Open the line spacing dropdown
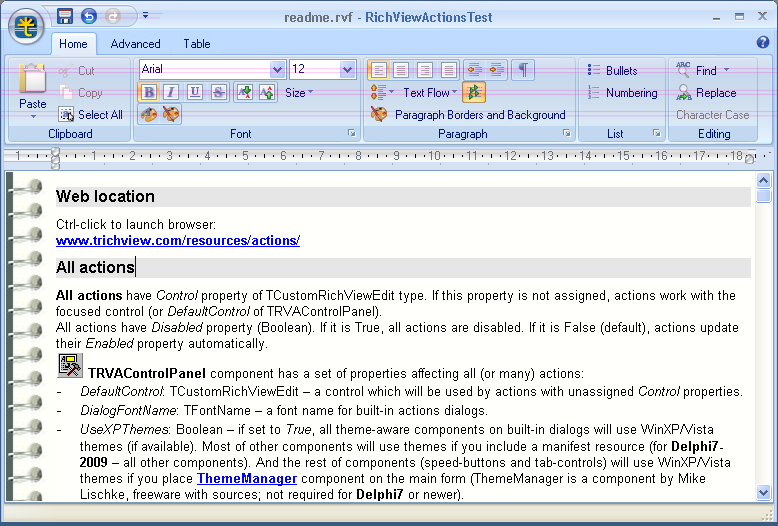Screen dimensions: 778x526 (x=382, y=92)
